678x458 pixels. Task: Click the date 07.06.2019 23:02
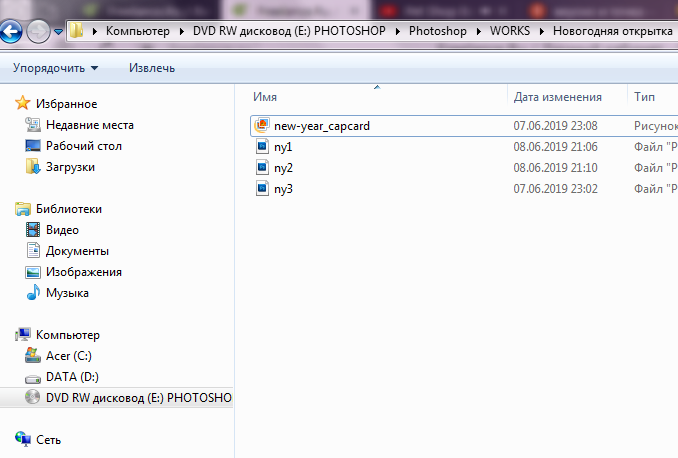(555, 189)
